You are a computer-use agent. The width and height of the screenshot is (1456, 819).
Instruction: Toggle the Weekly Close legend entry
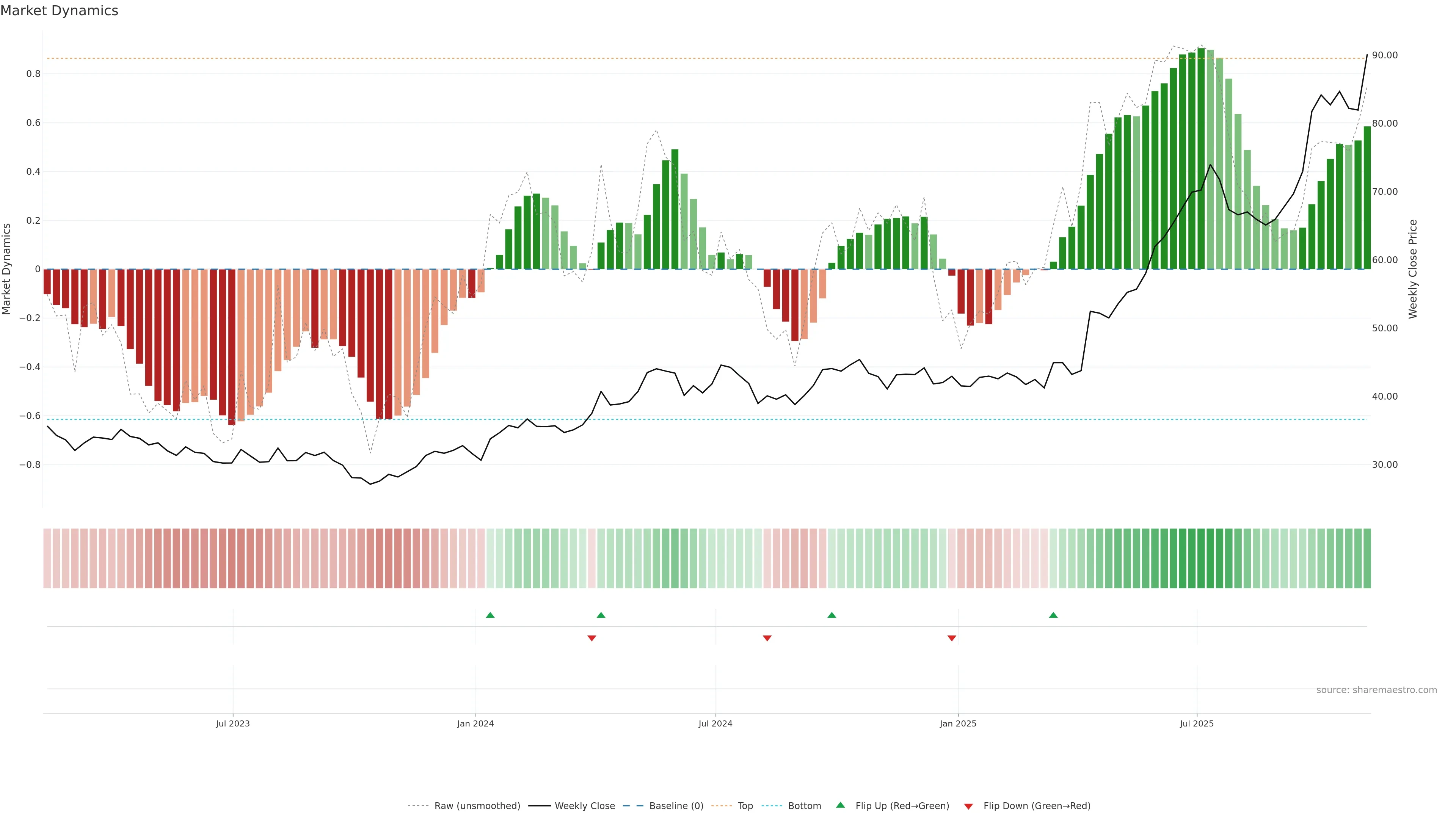pyautogui.click(x=584, y=805)
